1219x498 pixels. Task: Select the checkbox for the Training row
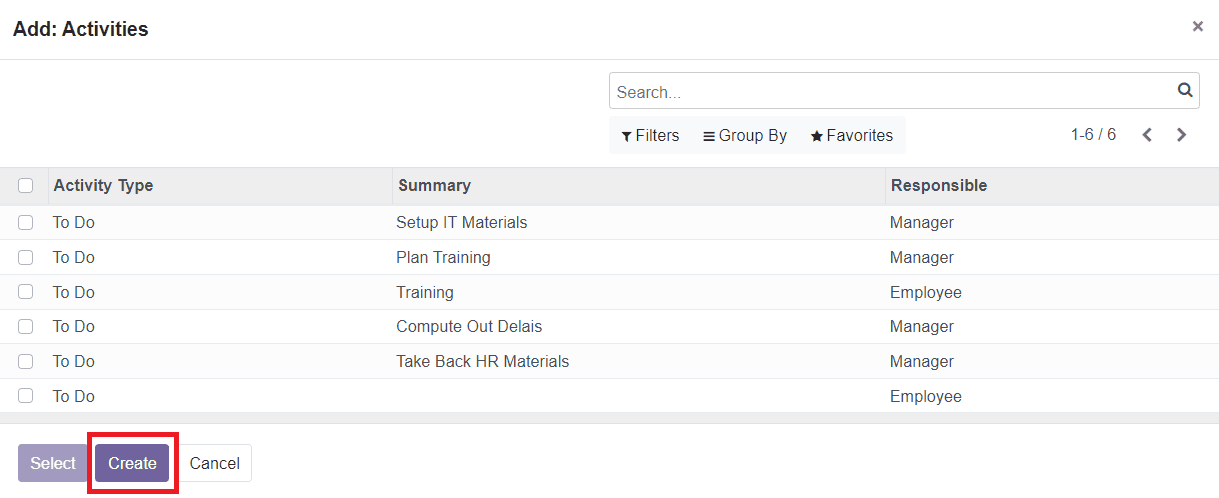coord(26,292)
